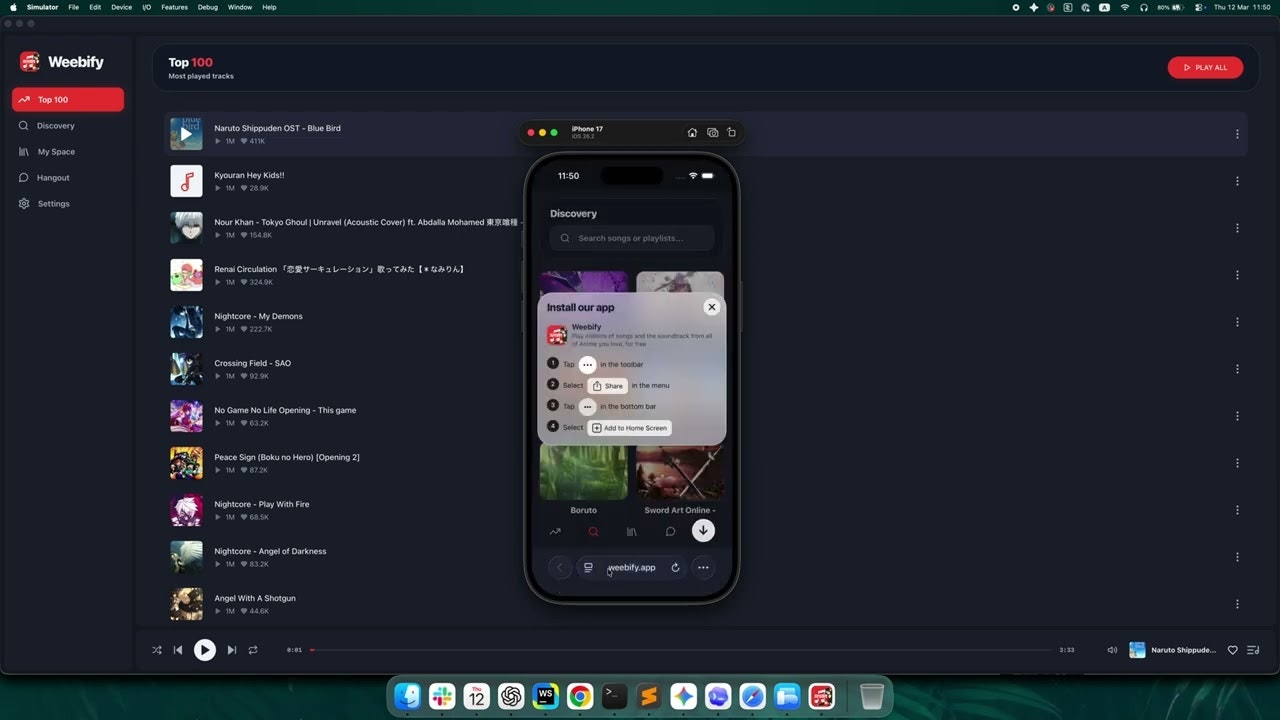This screenshot has height=720, width=1280.
Task: Open options for Nightcore - Angel of Darkness
Action: (1237, 557)
